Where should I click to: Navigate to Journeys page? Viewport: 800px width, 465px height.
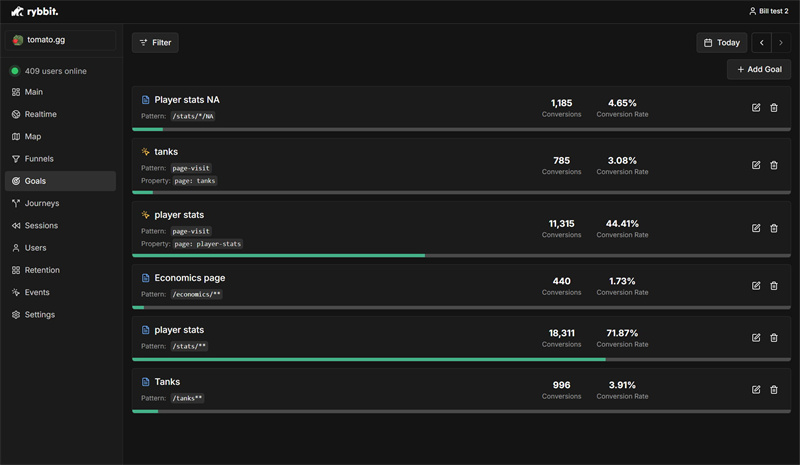click(x=41, y=203)
